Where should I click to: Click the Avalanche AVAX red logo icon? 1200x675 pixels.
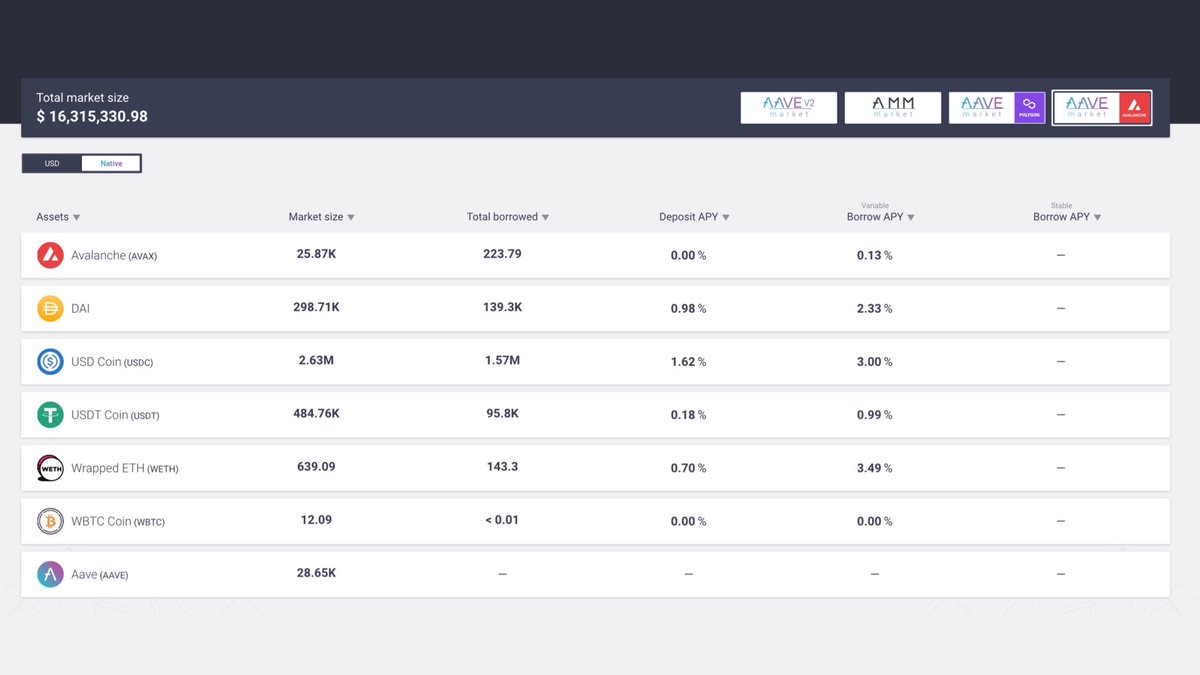pyautogui.click(x=50, y=255)
